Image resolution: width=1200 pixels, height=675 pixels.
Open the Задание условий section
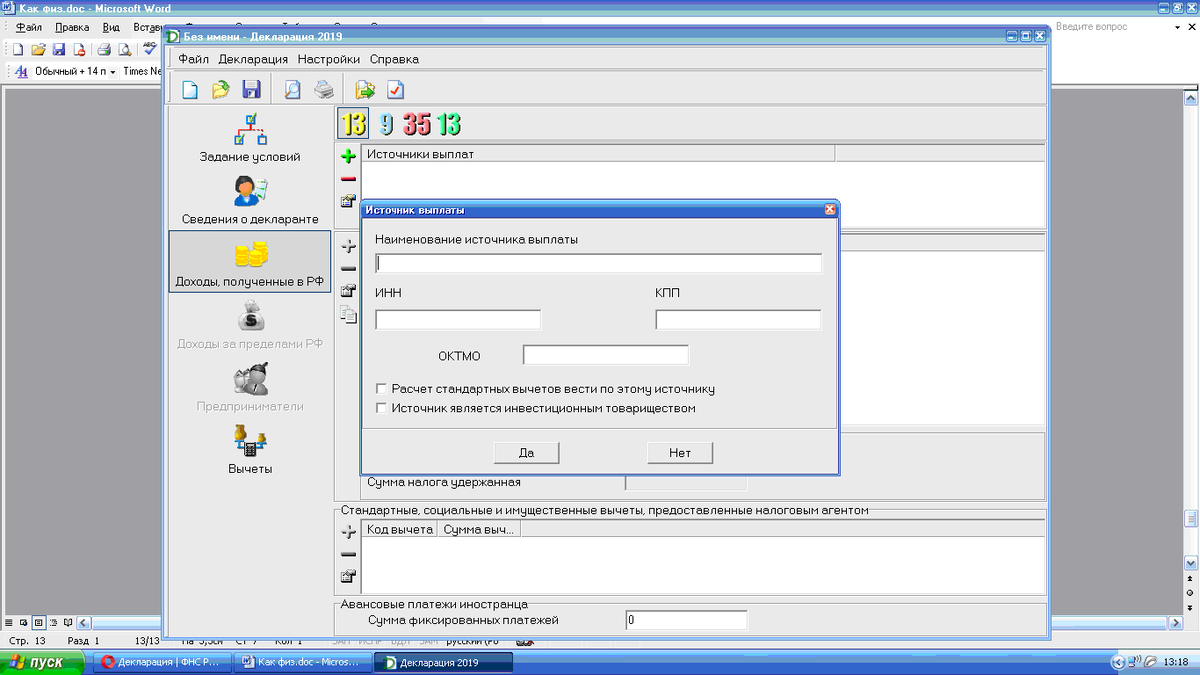pyautogui.click(x=249, y=139)
